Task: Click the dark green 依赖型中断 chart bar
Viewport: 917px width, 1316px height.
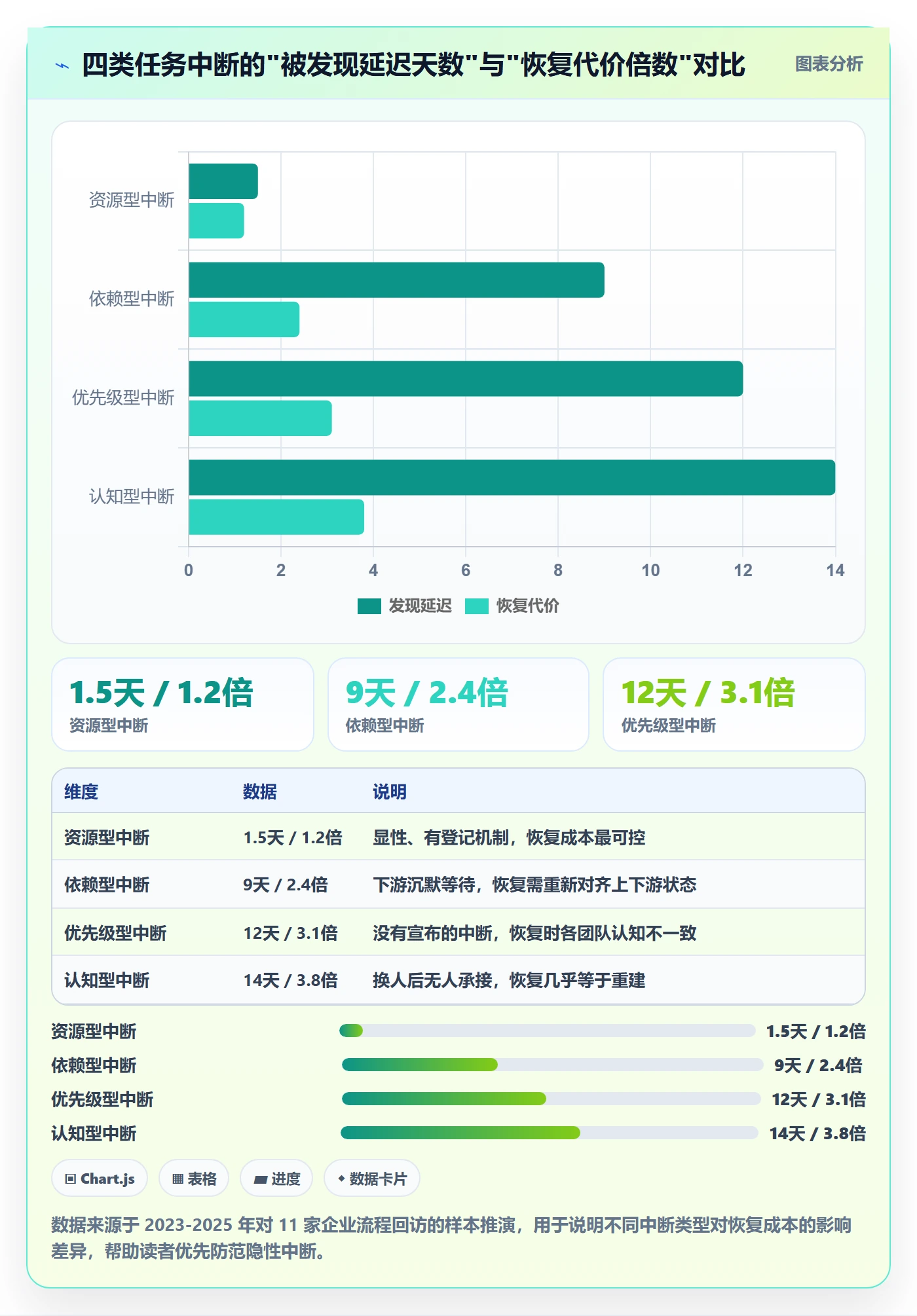Action: pyautogui.click(x=397, y=280)
